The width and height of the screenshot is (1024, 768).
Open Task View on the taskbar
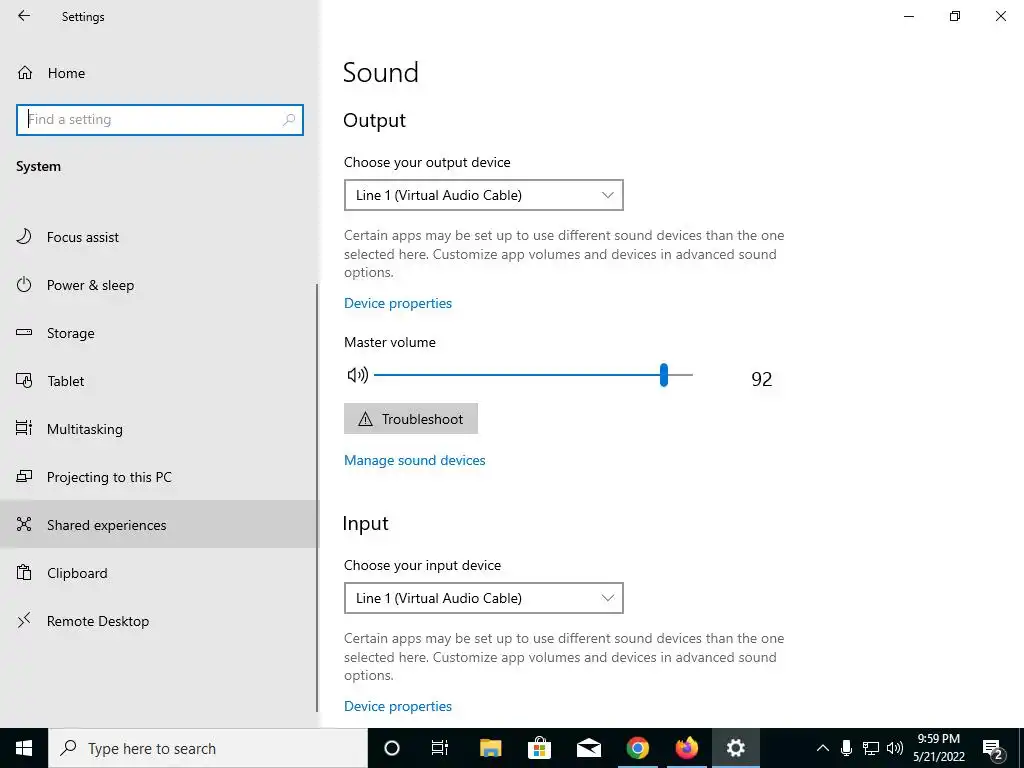tap(440, 748)
